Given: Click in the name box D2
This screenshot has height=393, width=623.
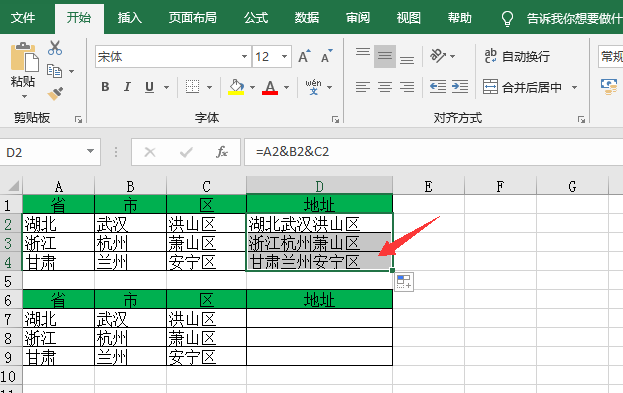Looking at the screenshot, I should [x=42, y=152].
